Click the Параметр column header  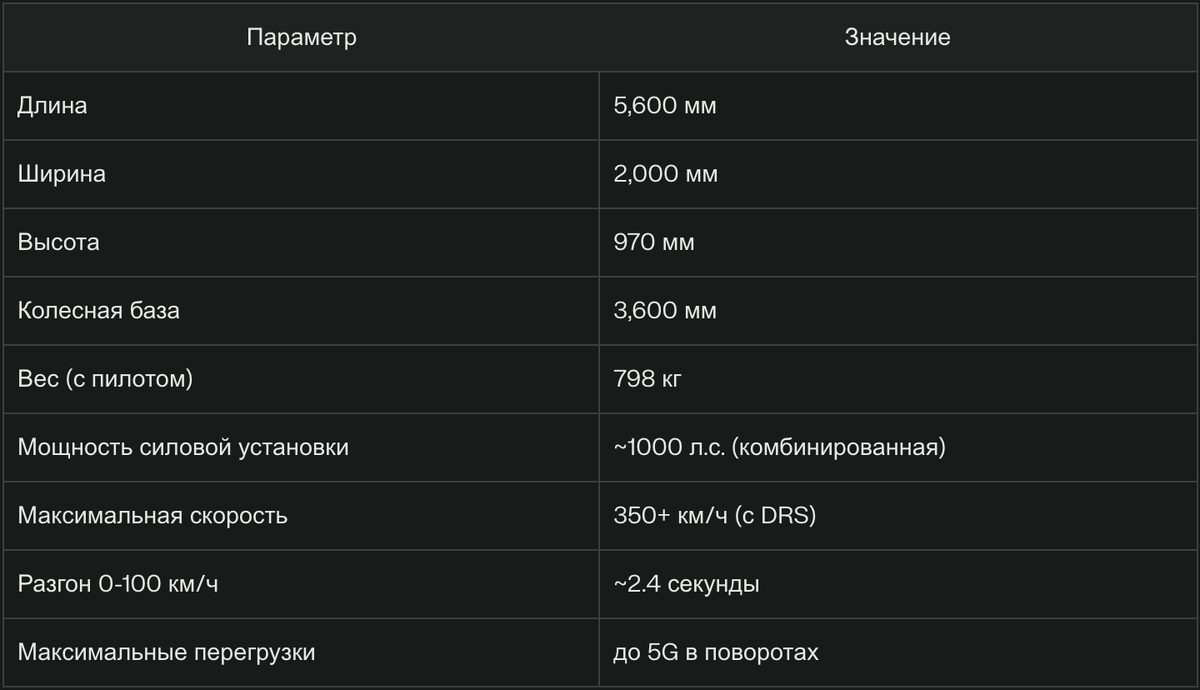(x=301, y=38)
